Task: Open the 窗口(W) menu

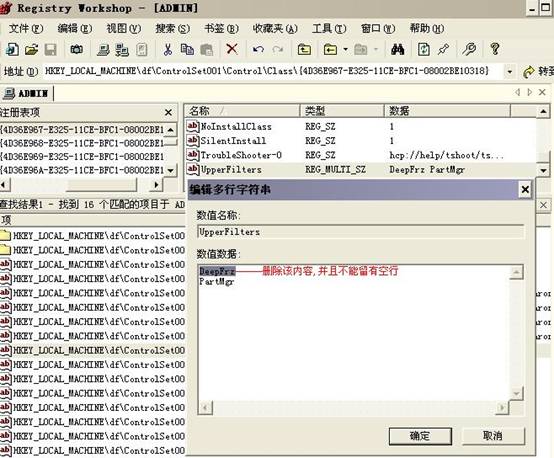Action: click(378, 28)
